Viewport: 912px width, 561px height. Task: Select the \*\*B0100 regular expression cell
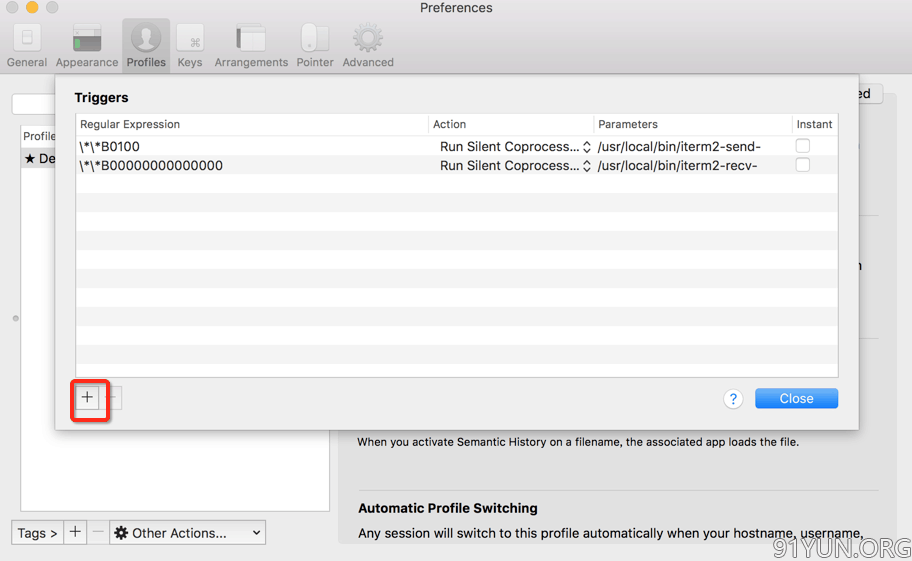[253, 146]
